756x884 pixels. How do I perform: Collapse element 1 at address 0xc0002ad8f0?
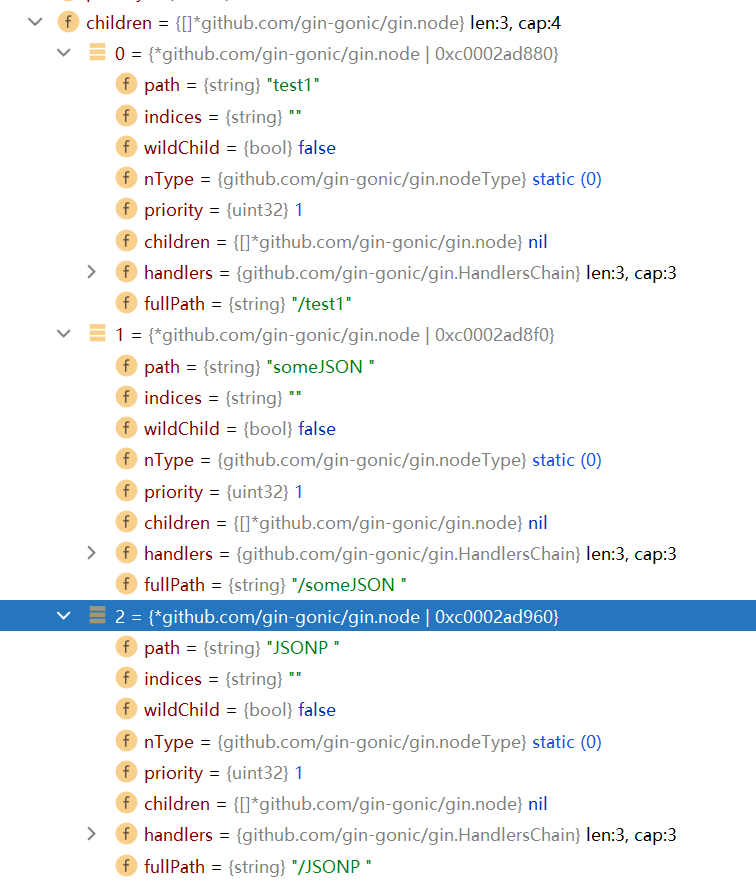coord(64,334)
